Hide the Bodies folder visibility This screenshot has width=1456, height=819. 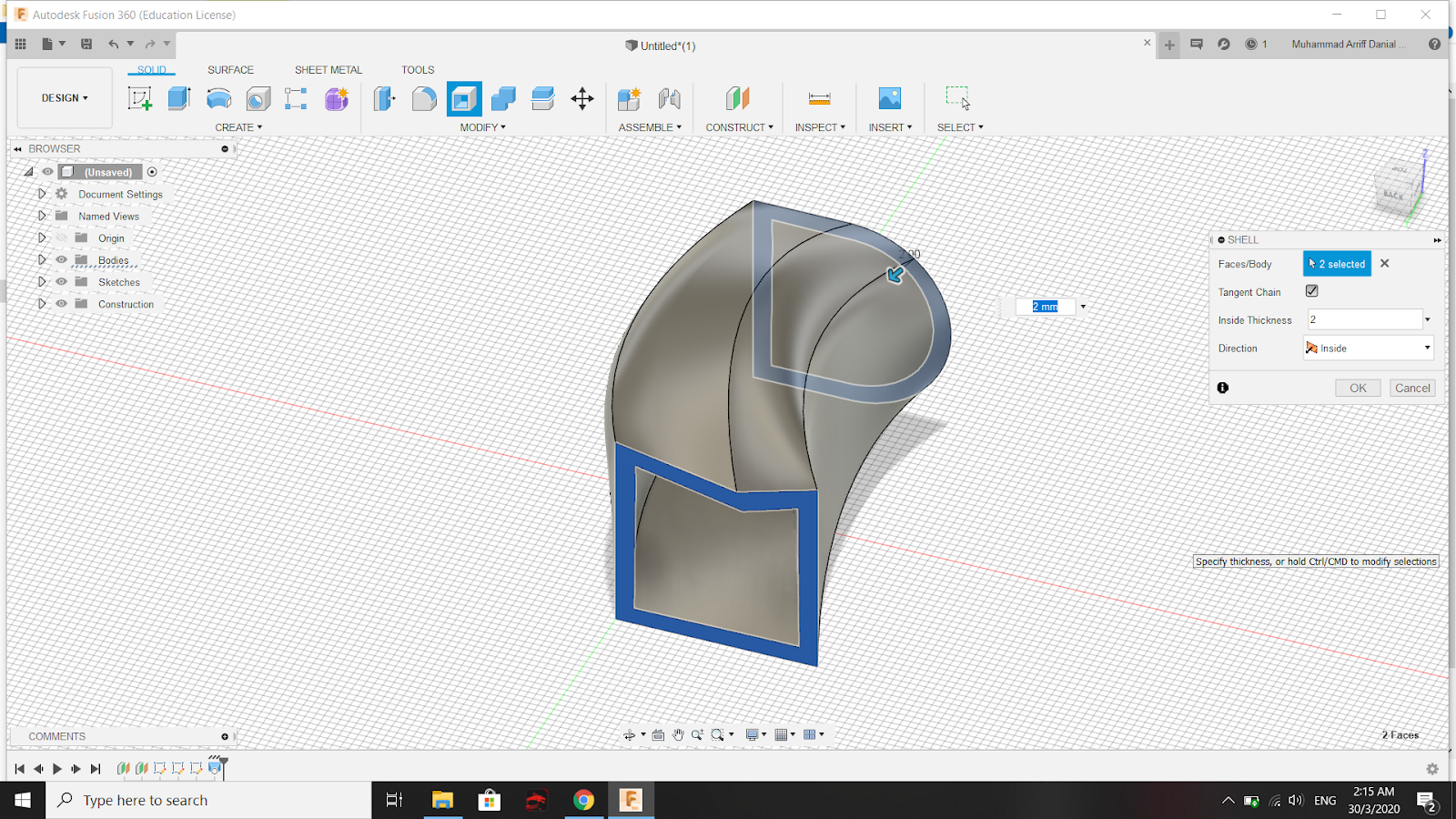pos(61,259)
